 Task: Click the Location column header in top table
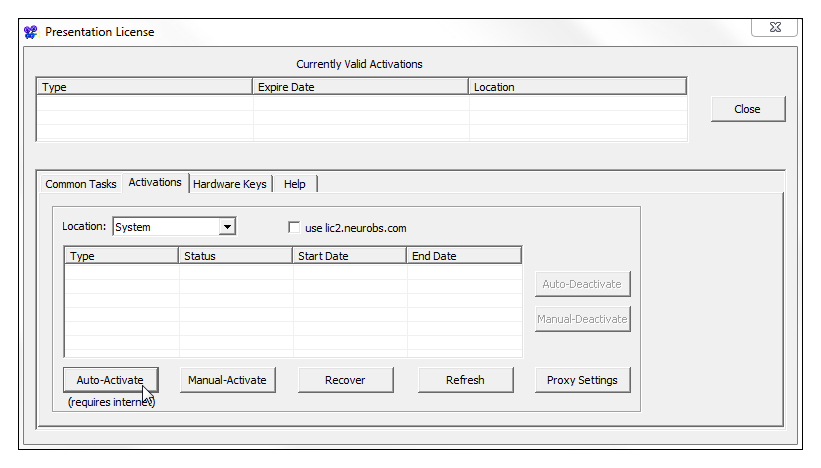click(x=577, y=87)
